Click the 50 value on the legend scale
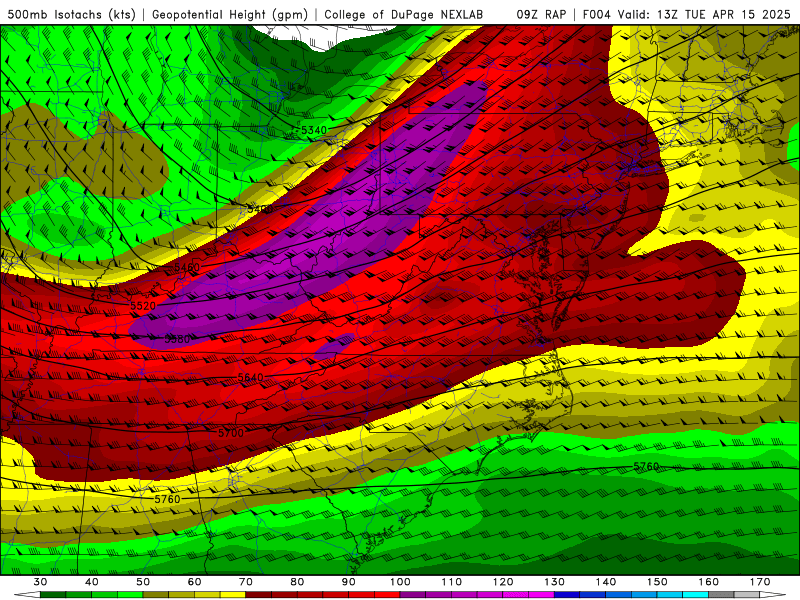Viewport: 800px width, 600px height. (x=143, y=582)
